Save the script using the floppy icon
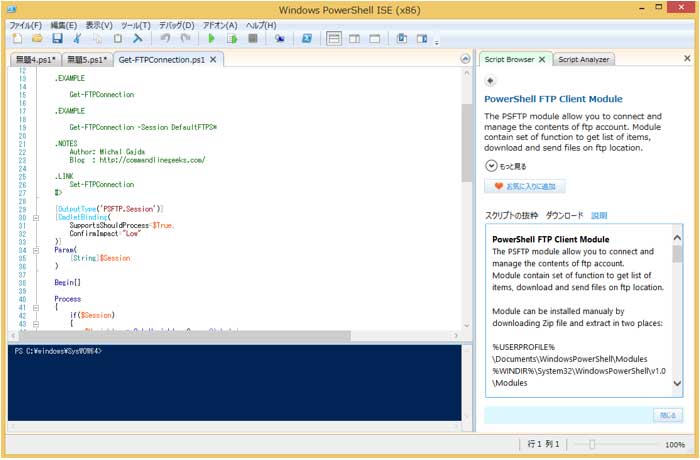 [x=57, y=38]
